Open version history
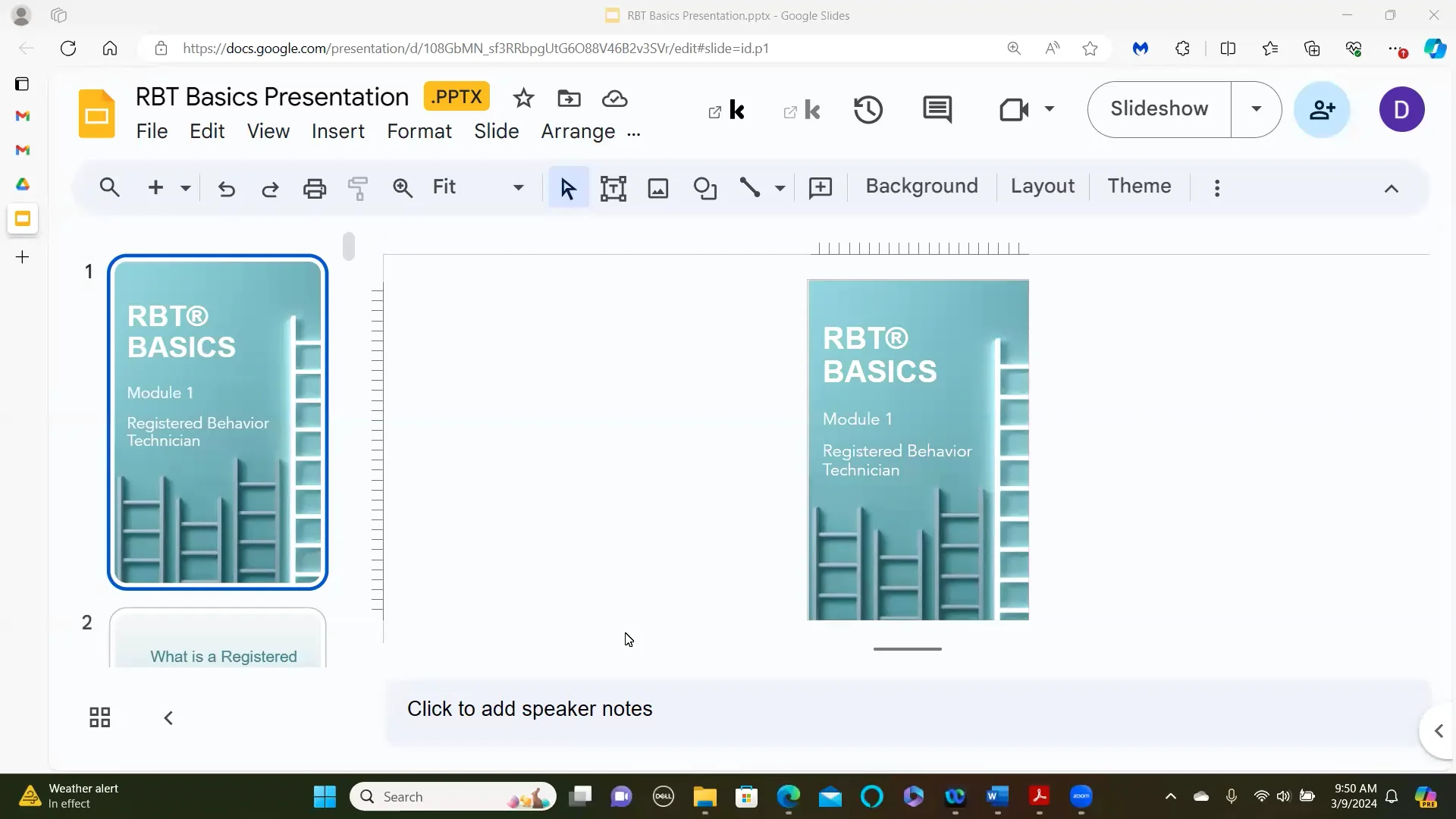The height and width of the screenshot is (819, 1456). pos(868,109)
